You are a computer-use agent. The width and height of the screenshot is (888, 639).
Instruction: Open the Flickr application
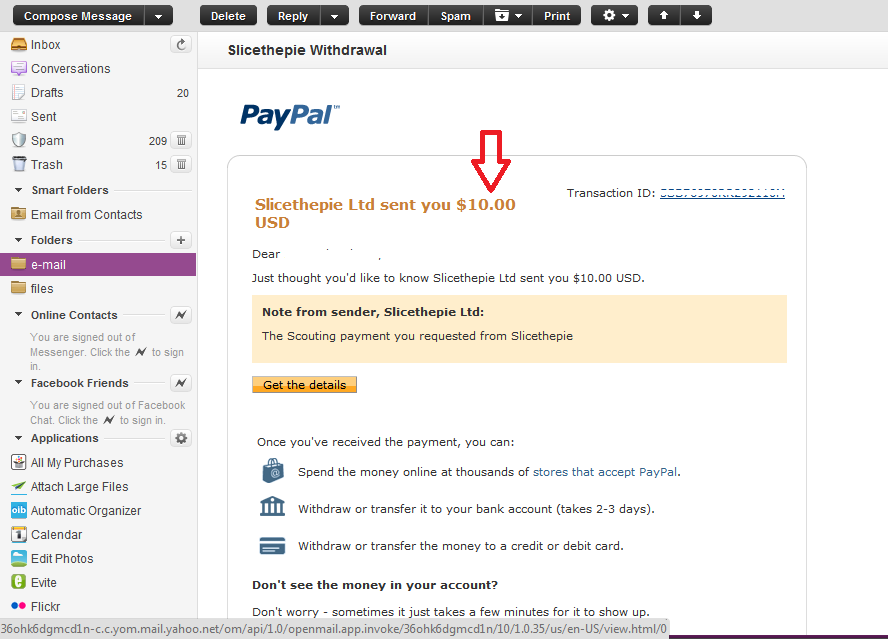pyautogui.click(x=45, y=607)
